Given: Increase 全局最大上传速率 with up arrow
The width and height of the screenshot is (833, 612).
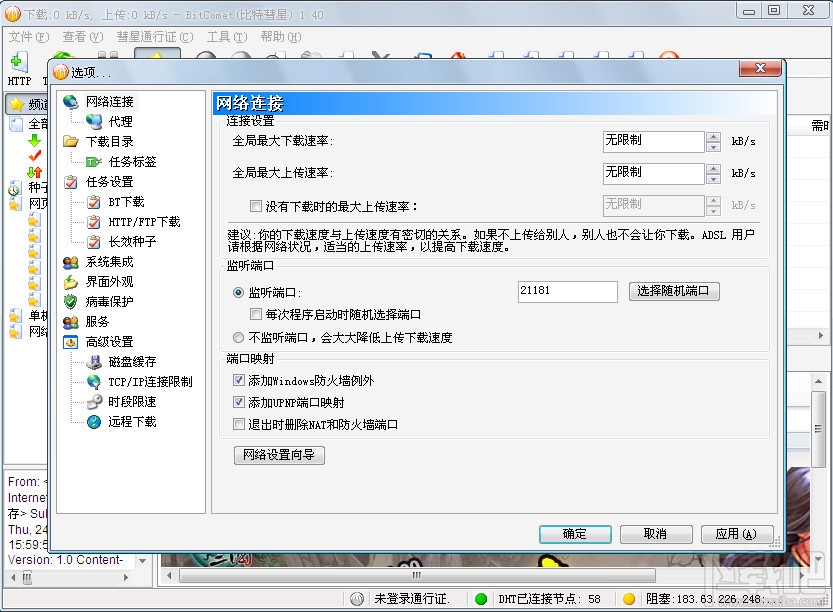Looking at the screenshot, I should 713,168.
